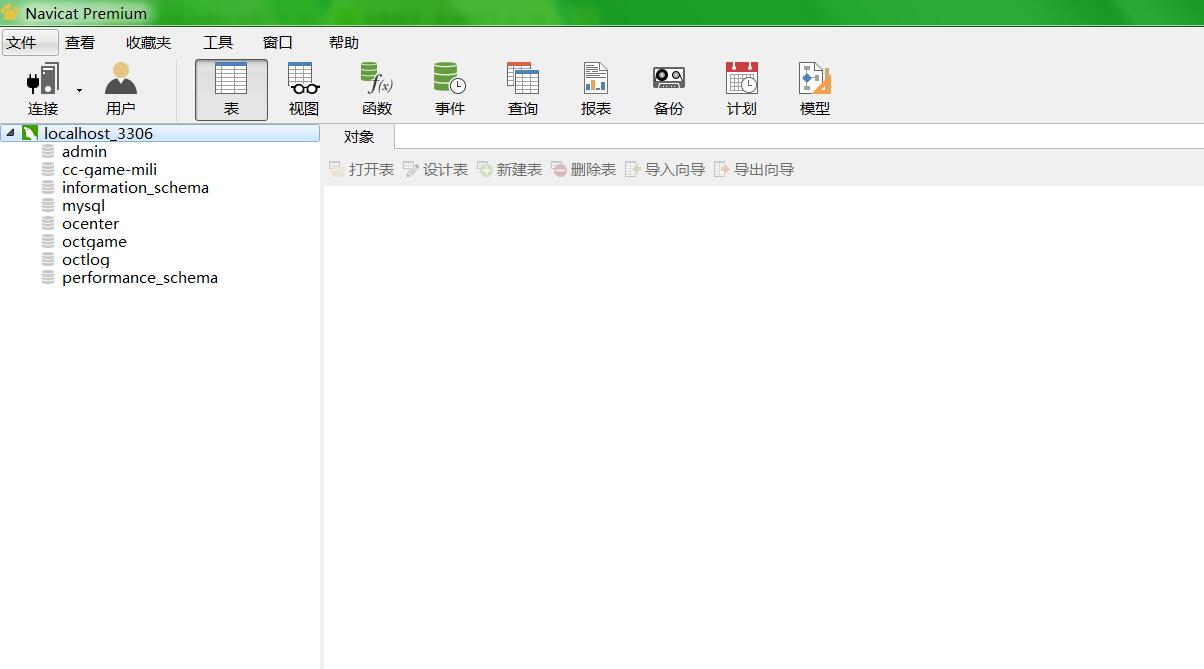Click the 连接 (Connection) plug icon

click(42, 80)
